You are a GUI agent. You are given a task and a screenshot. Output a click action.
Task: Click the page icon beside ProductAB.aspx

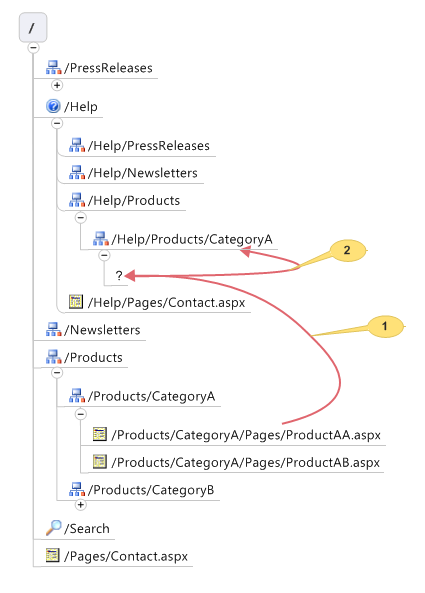tap(100, 462)
